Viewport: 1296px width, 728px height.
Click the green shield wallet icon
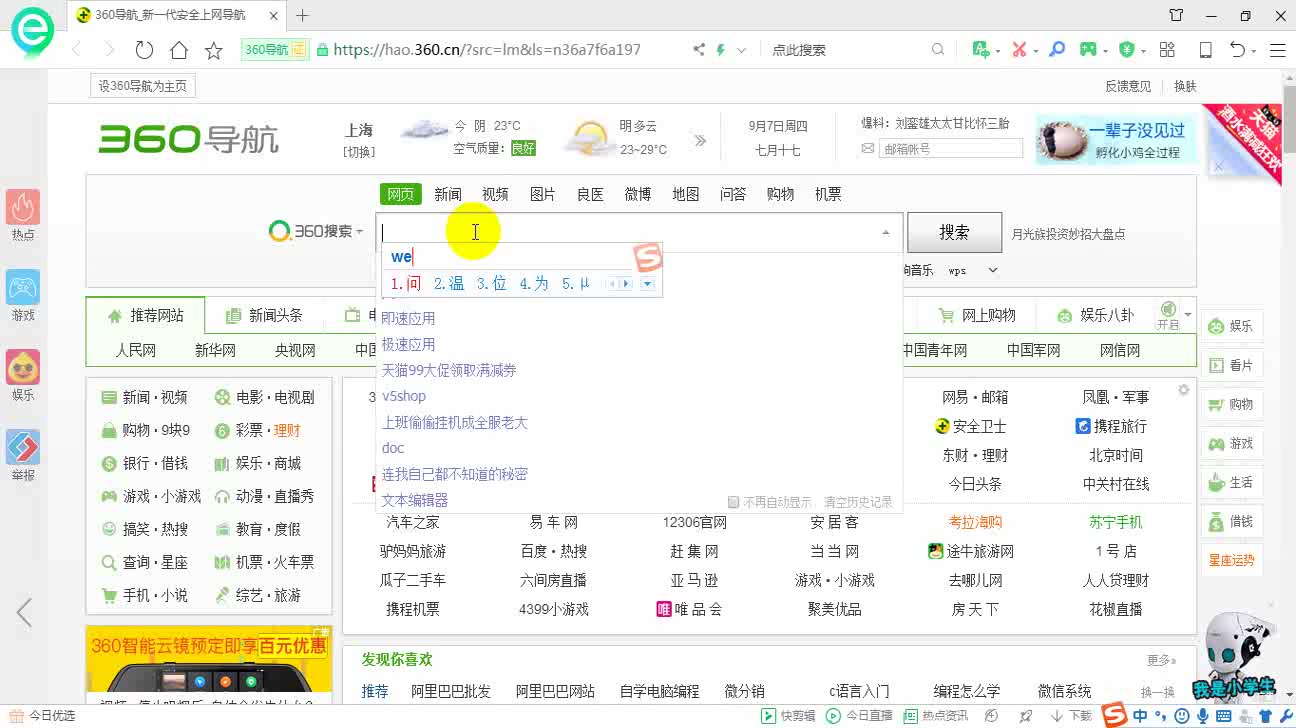pos(1127,49)
